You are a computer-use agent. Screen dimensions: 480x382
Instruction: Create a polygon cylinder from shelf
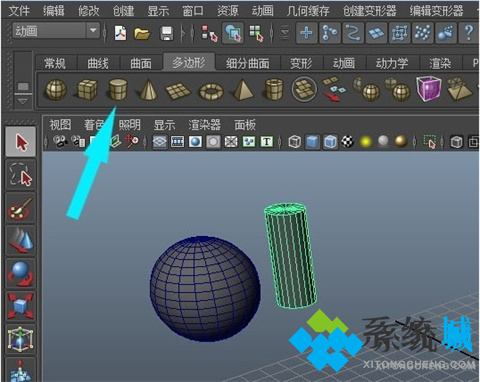pyautogui.click(x=118, y=89)
